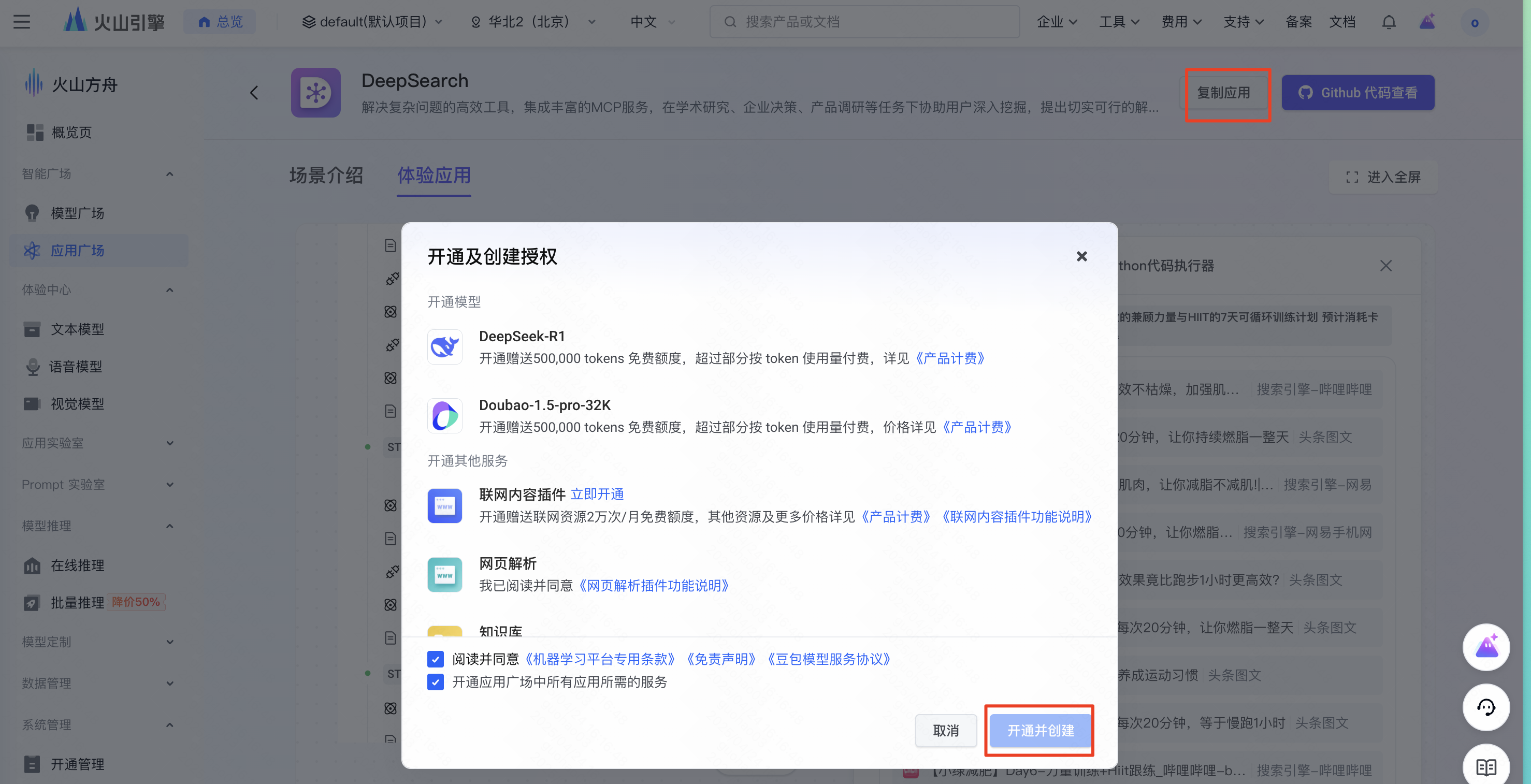1531x784 pixels.
Task: Close the 开通及创建授权 dialog
Action: (1081, 256)
